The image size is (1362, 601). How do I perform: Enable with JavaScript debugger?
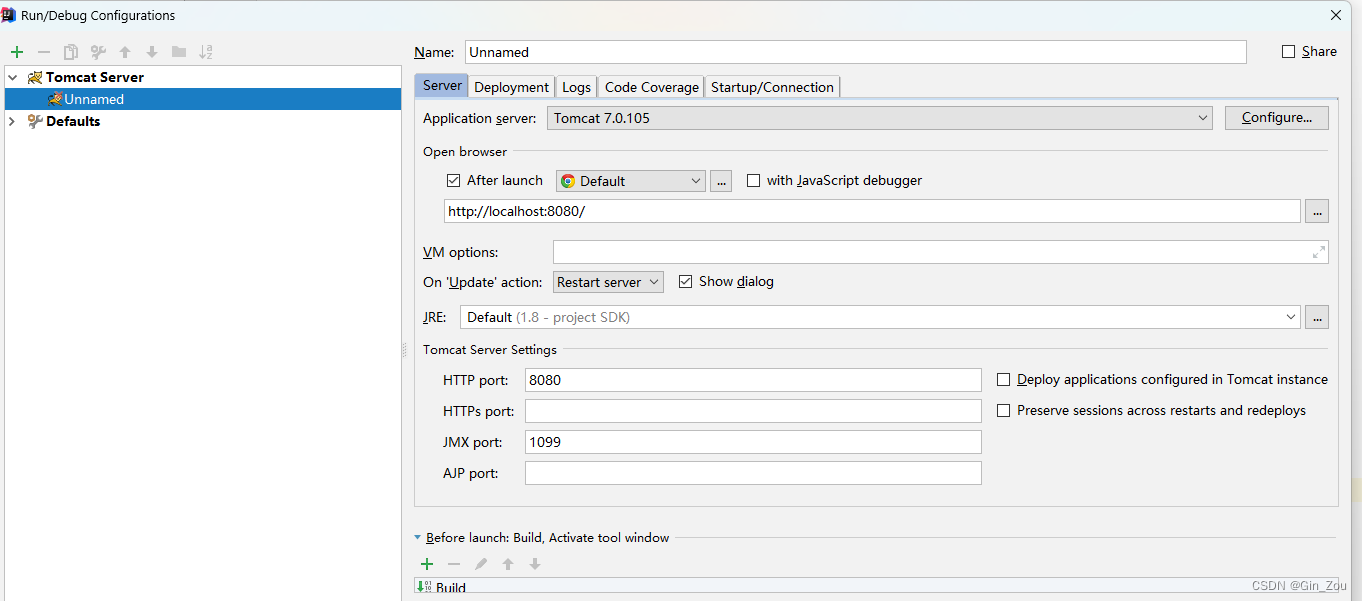(753, 181)
